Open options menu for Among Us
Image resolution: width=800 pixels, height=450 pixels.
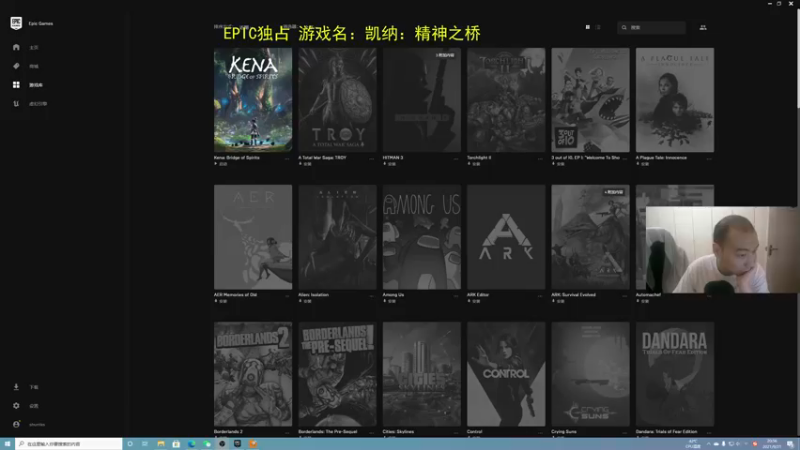point(456,295)
